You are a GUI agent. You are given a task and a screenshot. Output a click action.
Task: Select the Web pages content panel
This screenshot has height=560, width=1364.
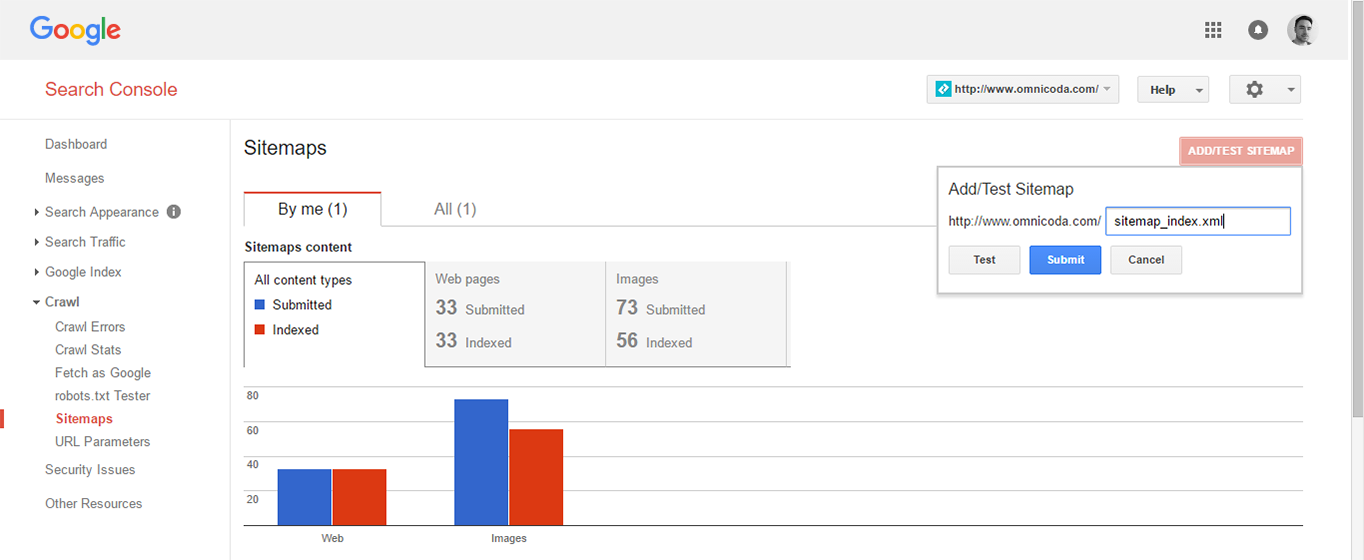(516, 314)
